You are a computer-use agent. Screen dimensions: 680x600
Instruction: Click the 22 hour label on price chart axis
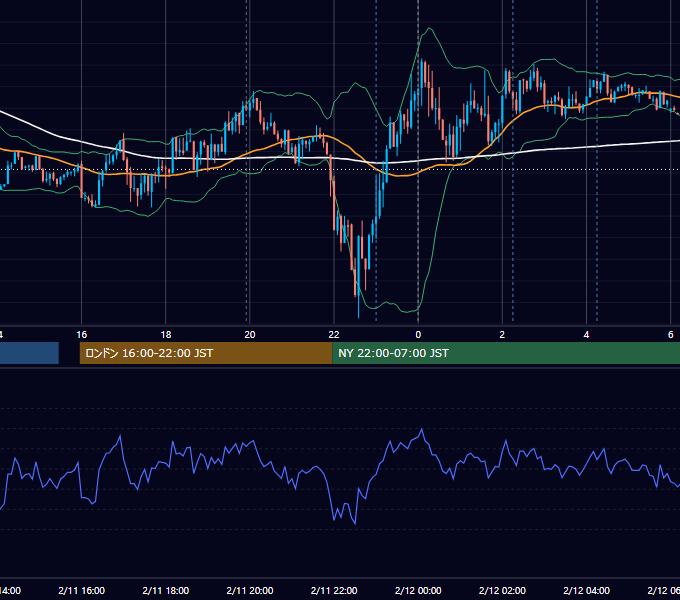[334, 335]
